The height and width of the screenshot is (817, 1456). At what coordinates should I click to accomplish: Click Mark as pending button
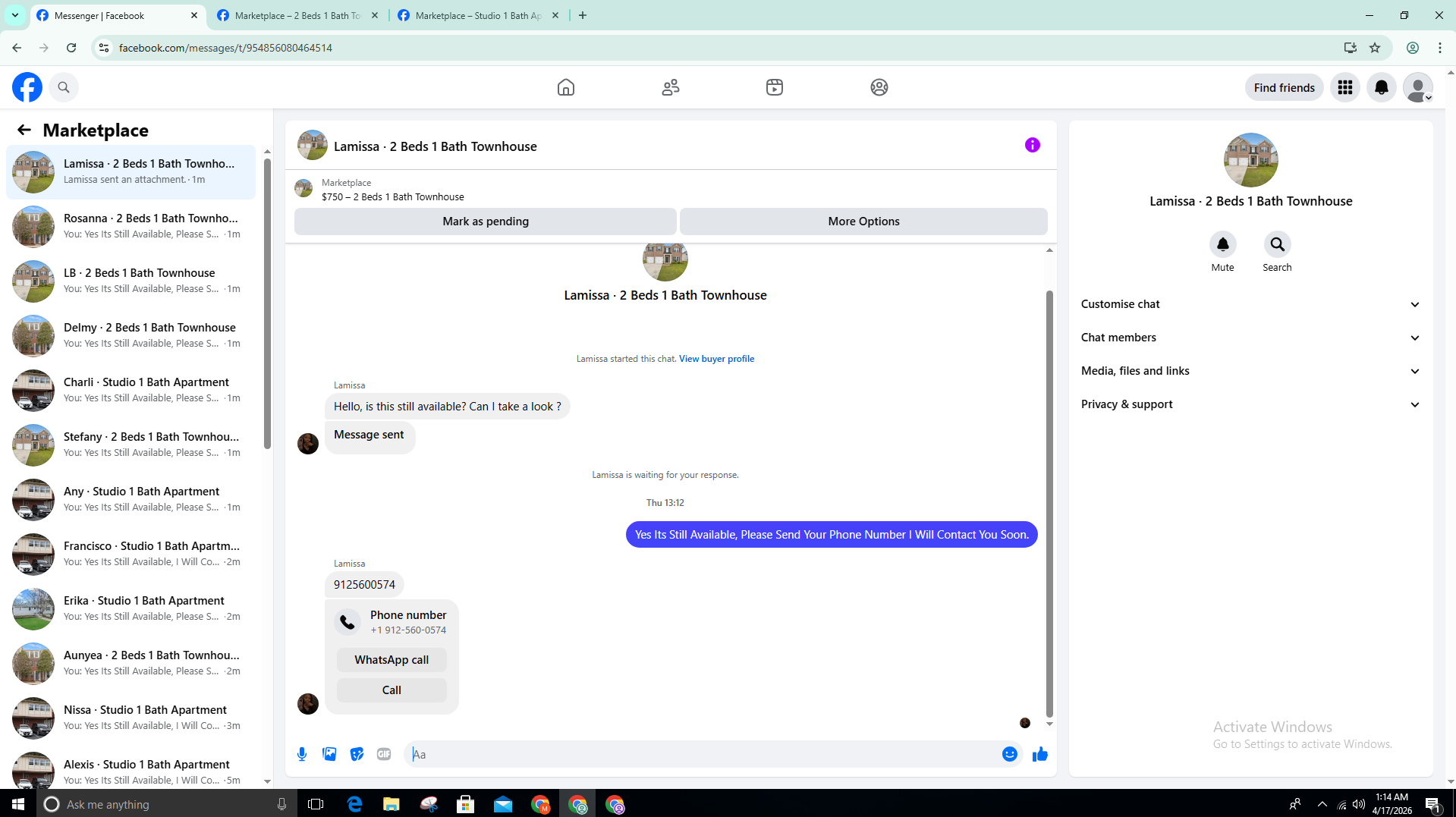486,222
